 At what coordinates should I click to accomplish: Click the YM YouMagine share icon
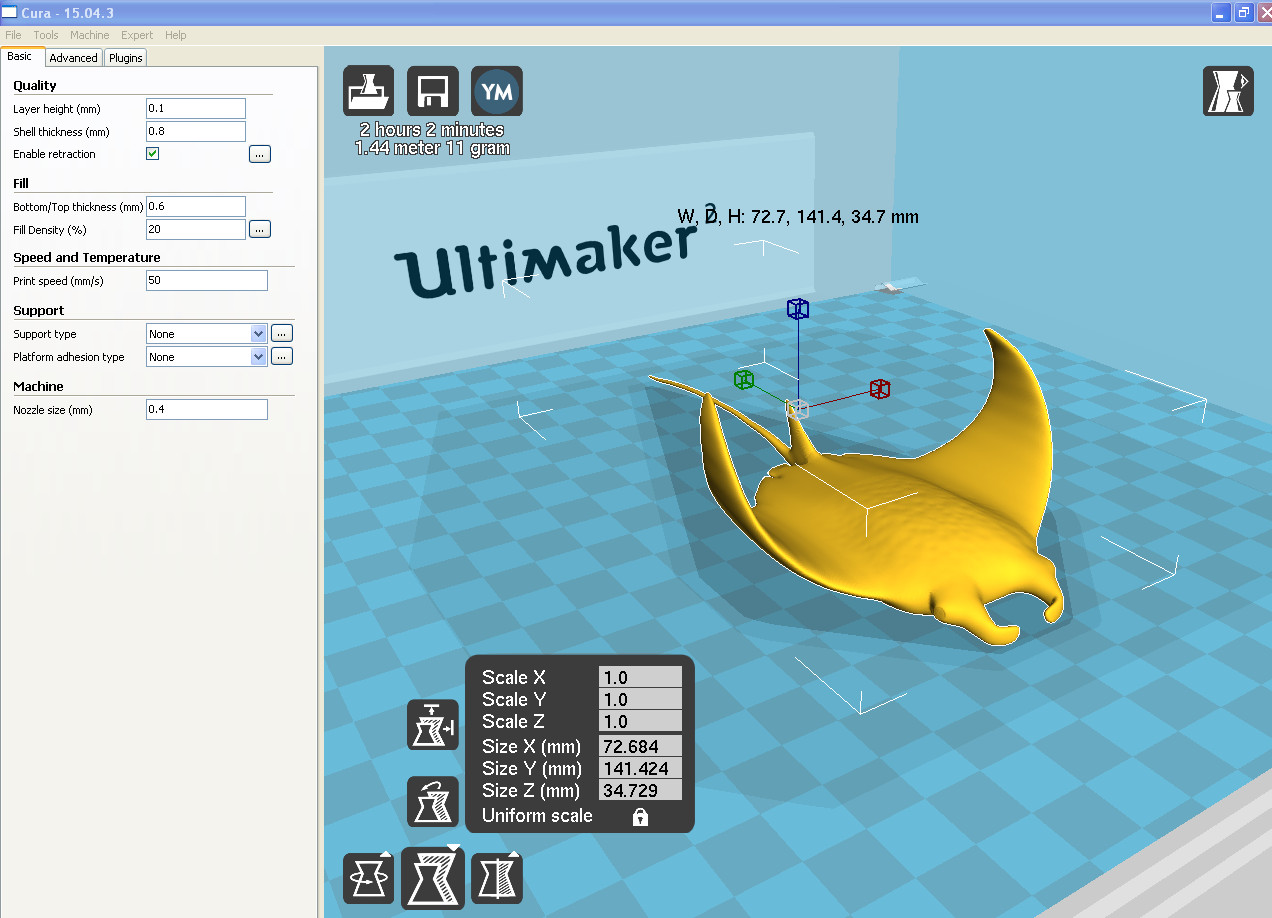pyautogui.click(x=497, y=91)
